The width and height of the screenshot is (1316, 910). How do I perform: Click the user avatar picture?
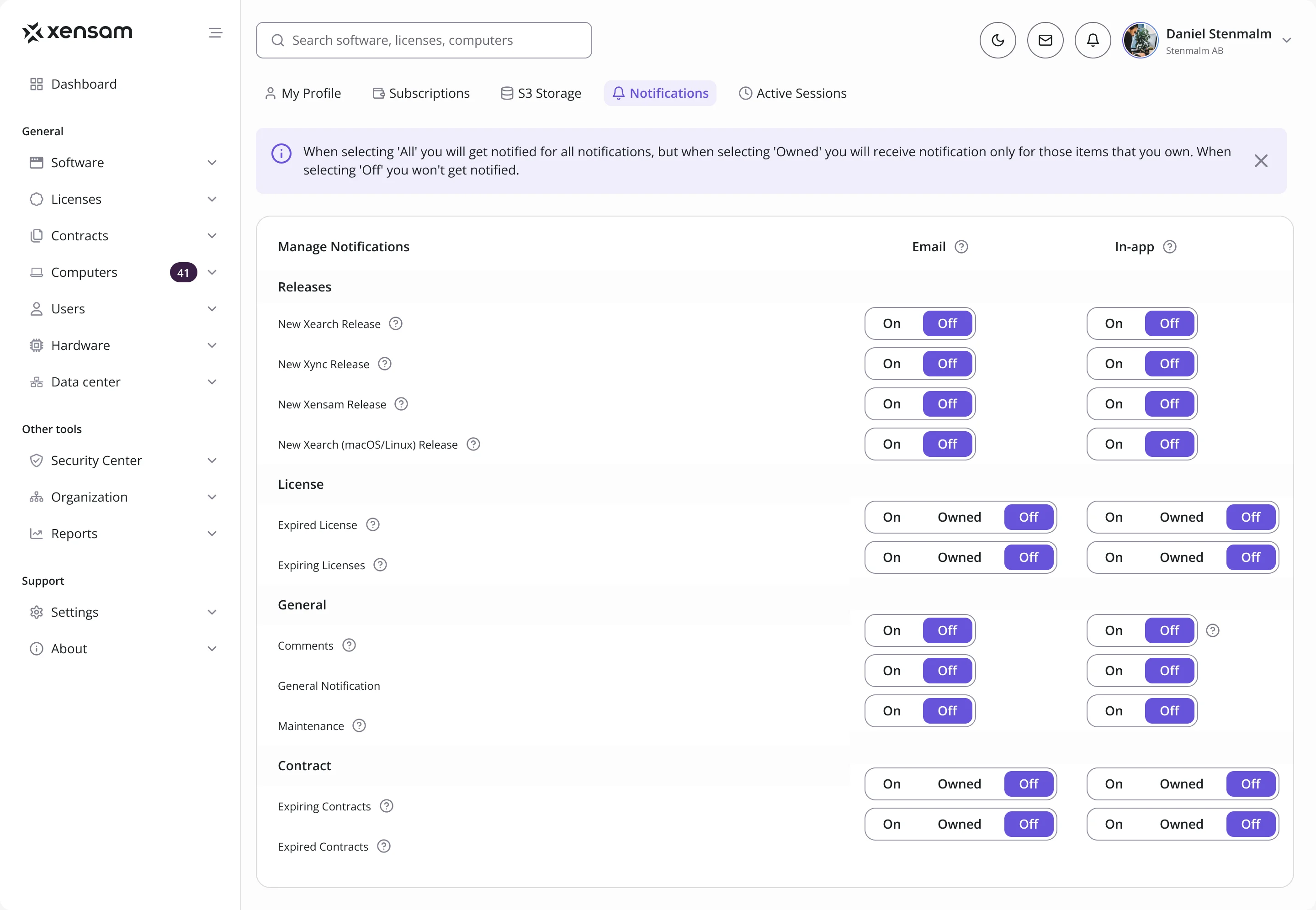tap(1140, 40)
